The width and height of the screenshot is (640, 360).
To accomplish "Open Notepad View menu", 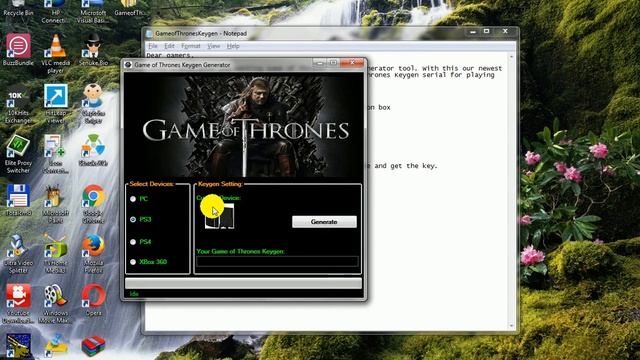I will pyautogui.click(x=213, y=46).
